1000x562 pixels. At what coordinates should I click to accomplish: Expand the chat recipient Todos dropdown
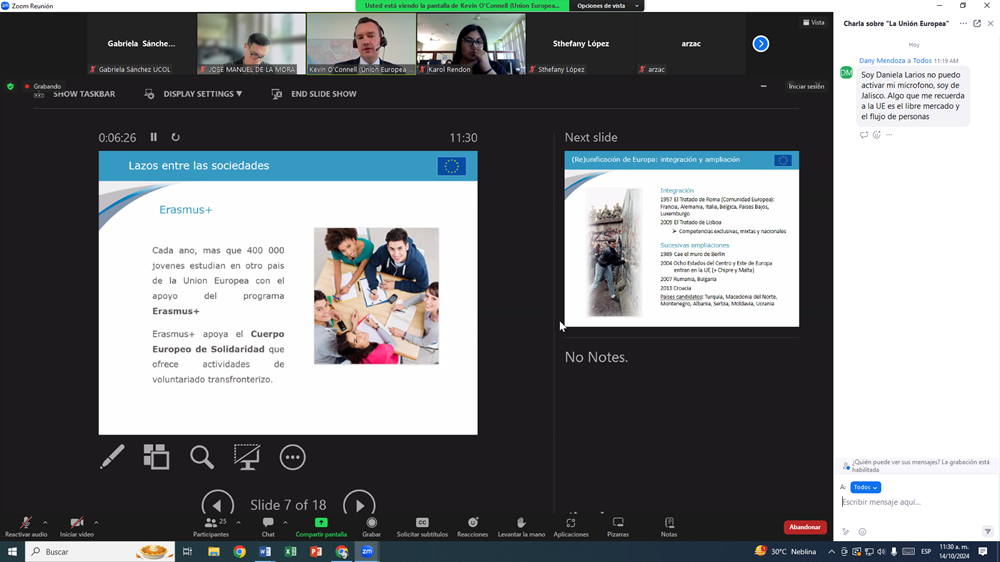[865, 487]
